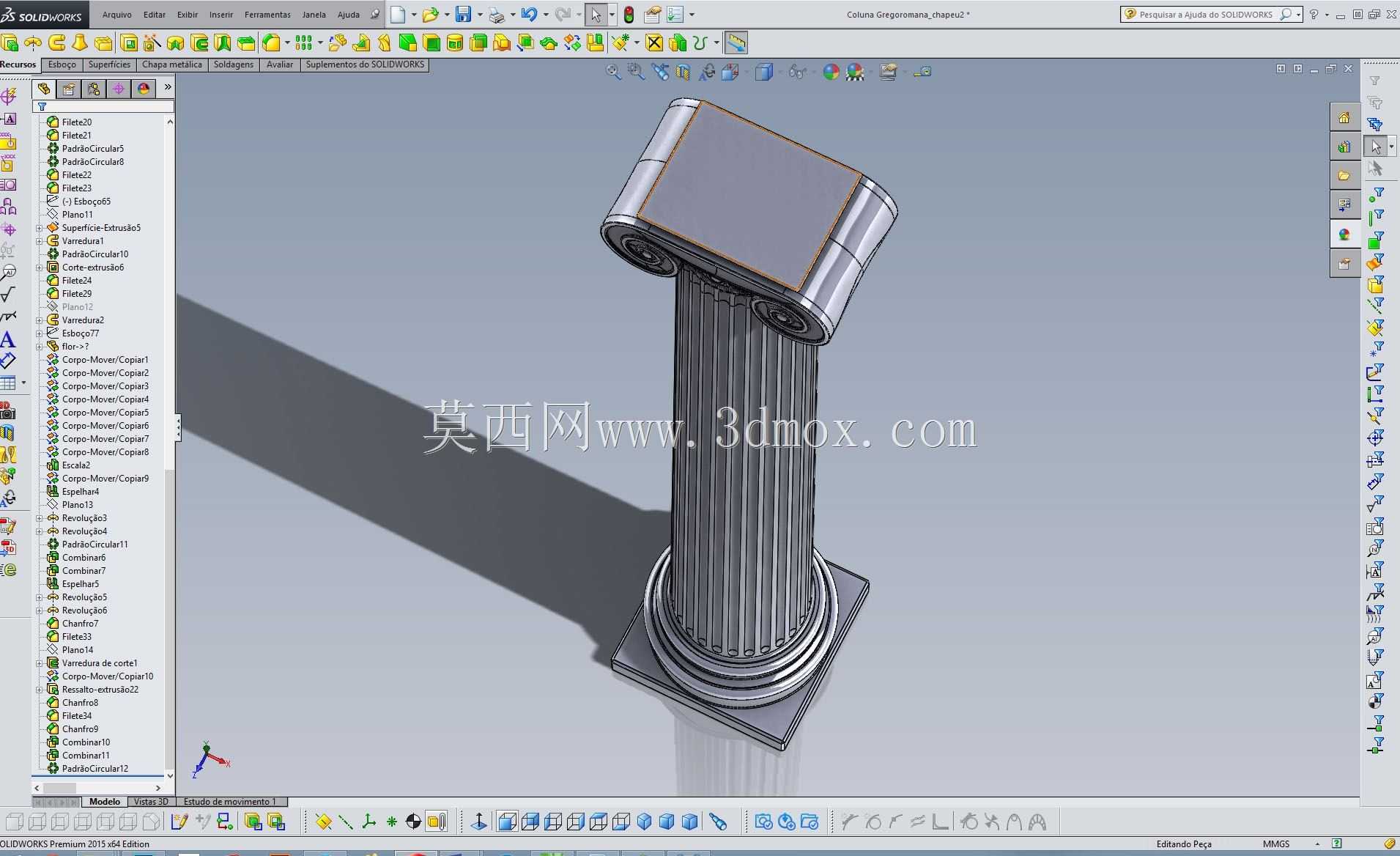Toggle the measure tool in top toolbar
This screenshot has width=1400, height=856.
(x=736, y=43)
